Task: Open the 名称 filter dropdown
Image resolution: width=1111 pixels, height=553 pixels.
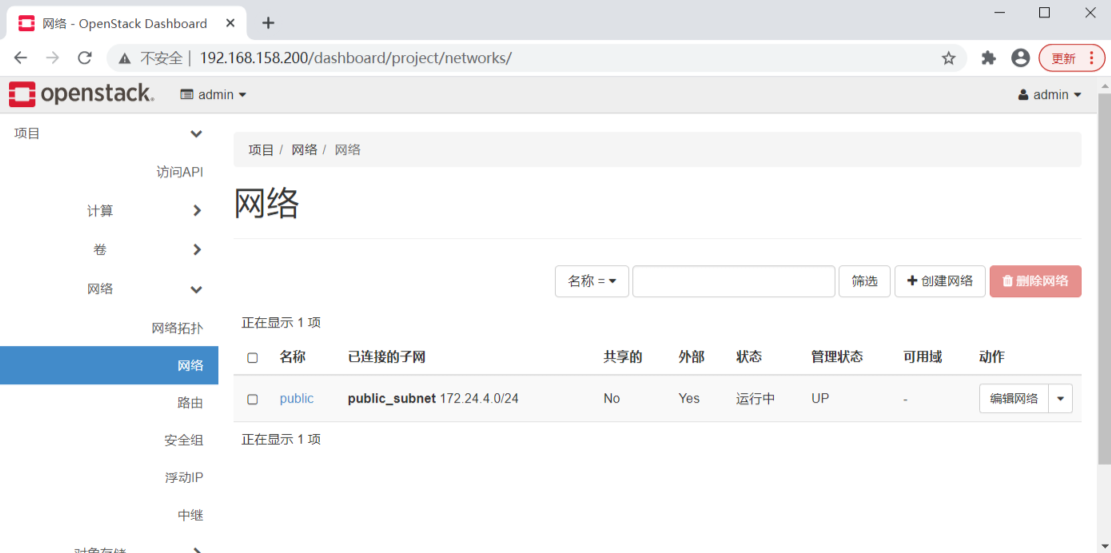Action: 591,281
